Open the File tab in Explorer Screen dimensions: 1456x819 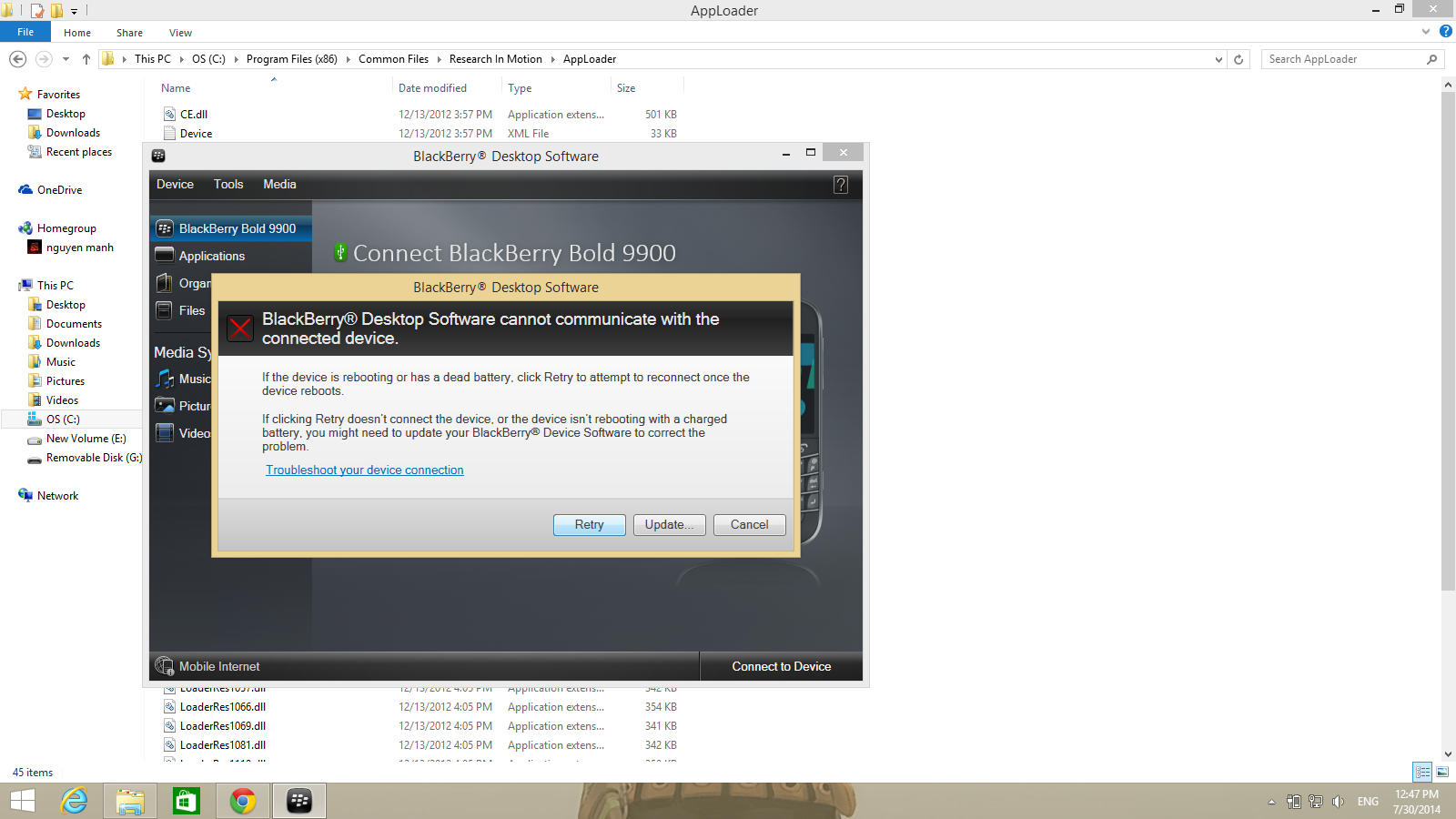(x=25, y=32)
